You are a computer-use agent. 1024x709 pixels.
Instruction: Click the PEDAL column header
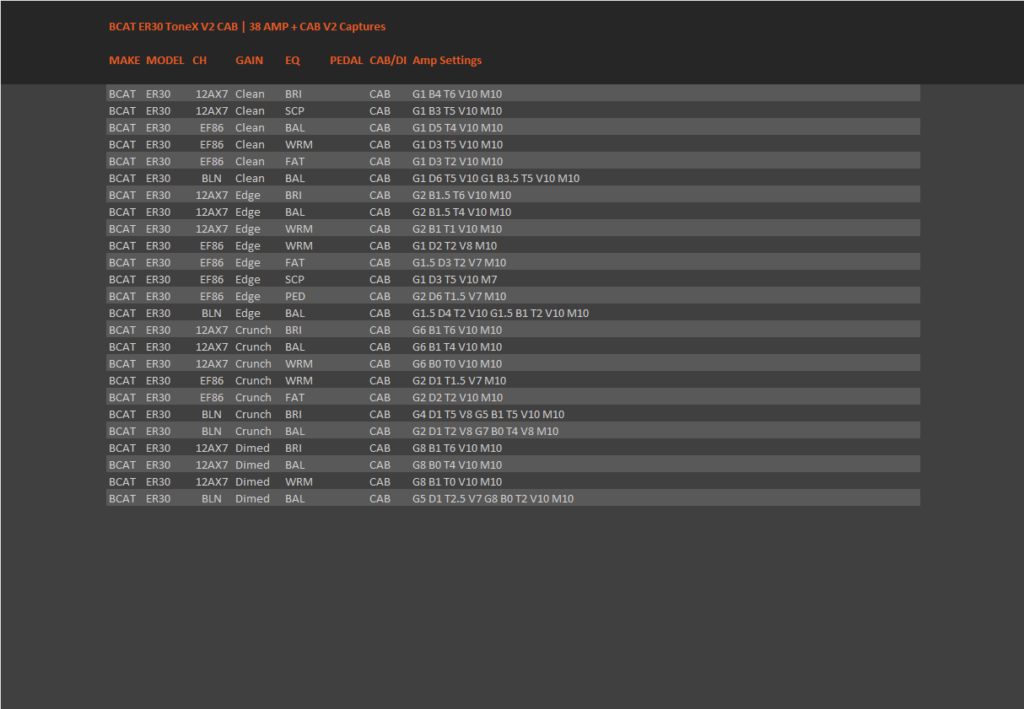tap(345, 60)
